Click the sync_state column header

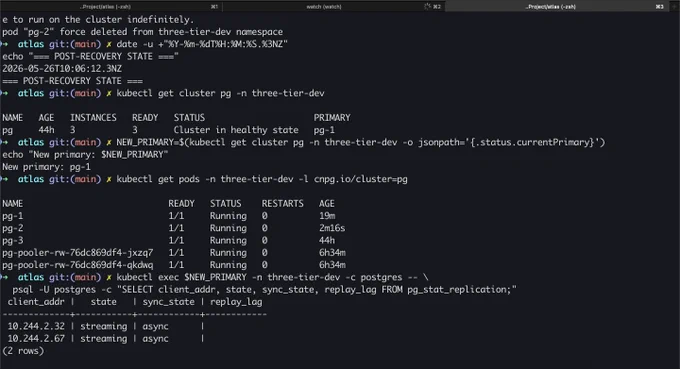(x=169, y=302)
